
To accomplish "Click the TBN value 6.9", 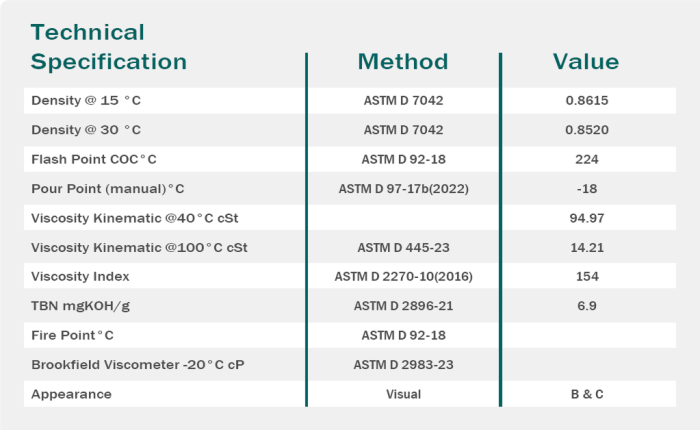I will point(586,306).
